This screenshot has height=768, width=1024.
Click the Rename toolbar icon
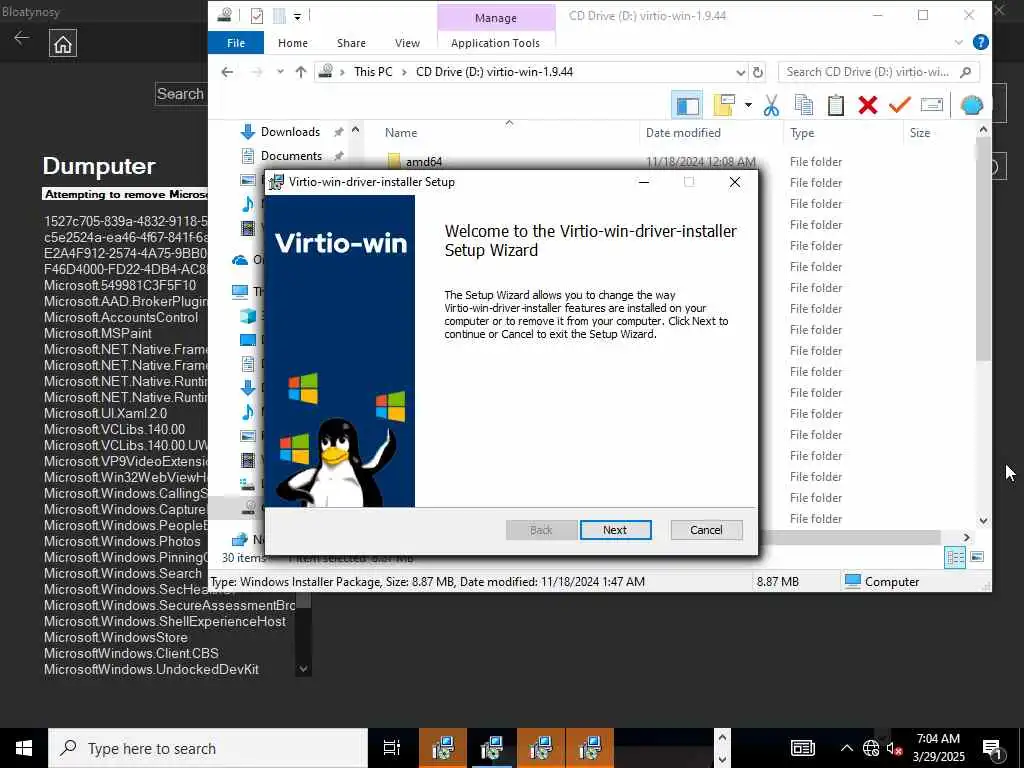(932, 104)
